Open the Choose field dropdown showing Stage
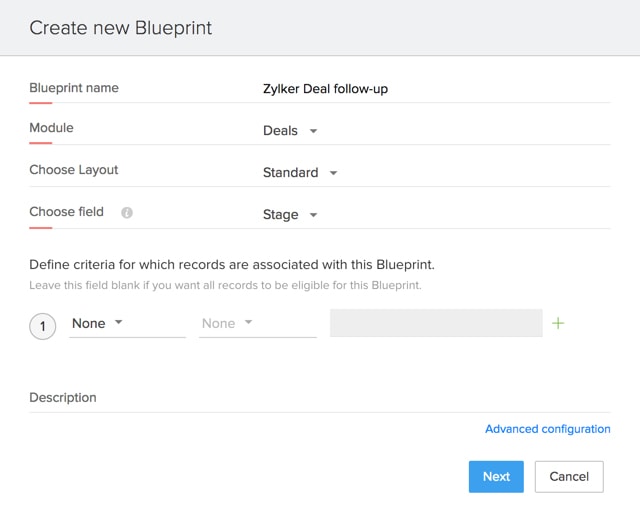The height and width of the screenshot is (523, 640). pos(290,214)
